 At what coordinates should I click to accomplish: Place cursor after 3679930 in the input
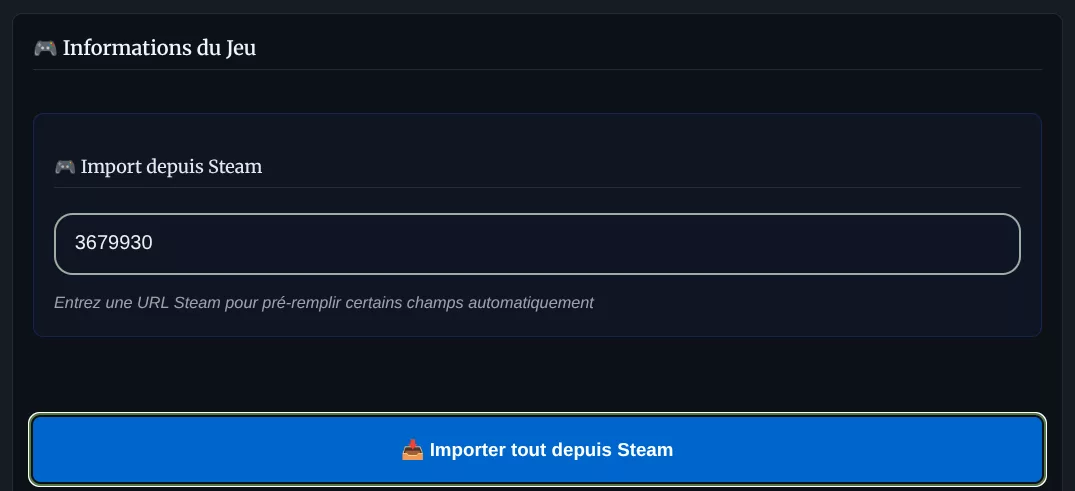tap(154, 243)
